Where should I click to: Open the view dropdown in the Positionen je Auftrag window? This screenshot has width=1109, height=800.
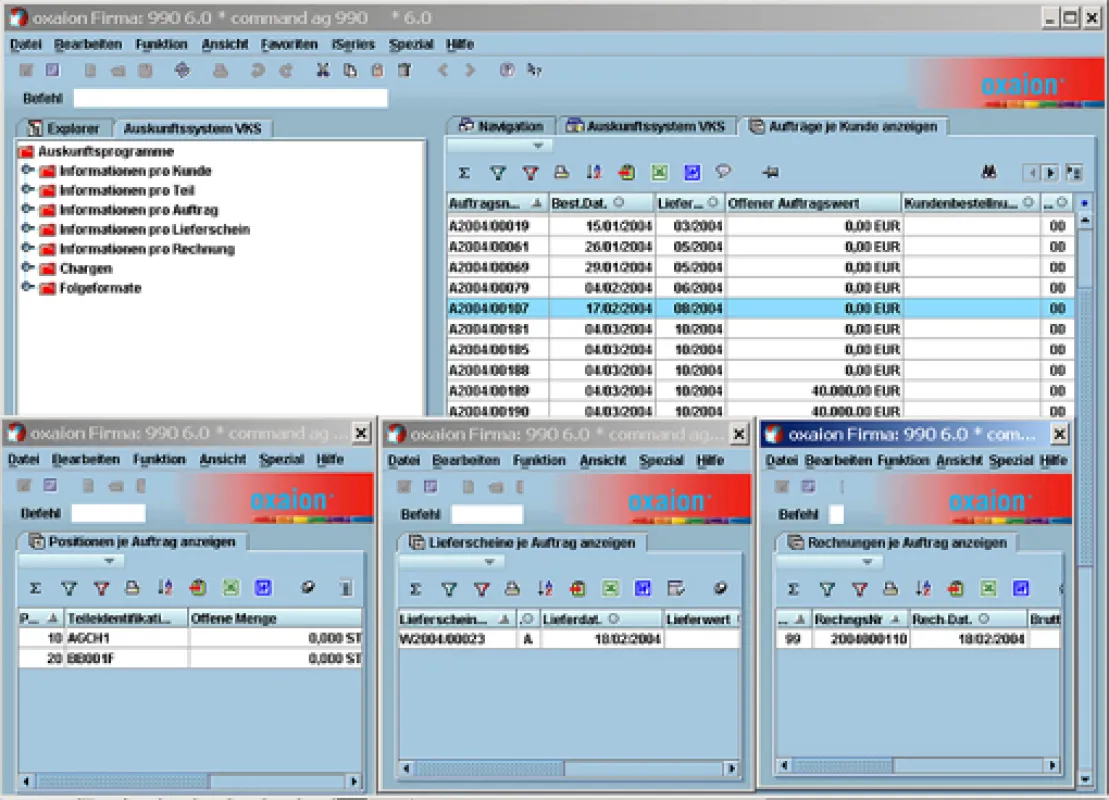tap(71, 561)
